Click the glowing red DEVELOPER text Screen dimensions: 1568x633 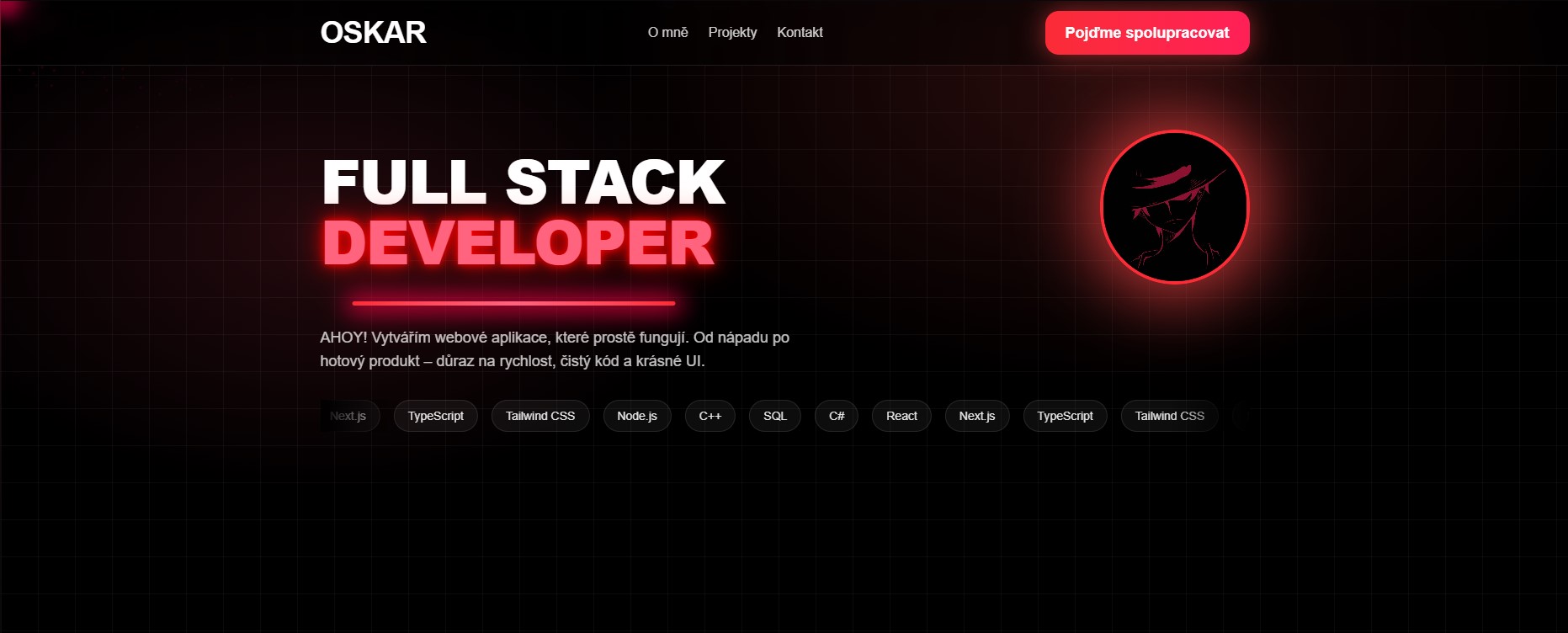tap(518, 243)
